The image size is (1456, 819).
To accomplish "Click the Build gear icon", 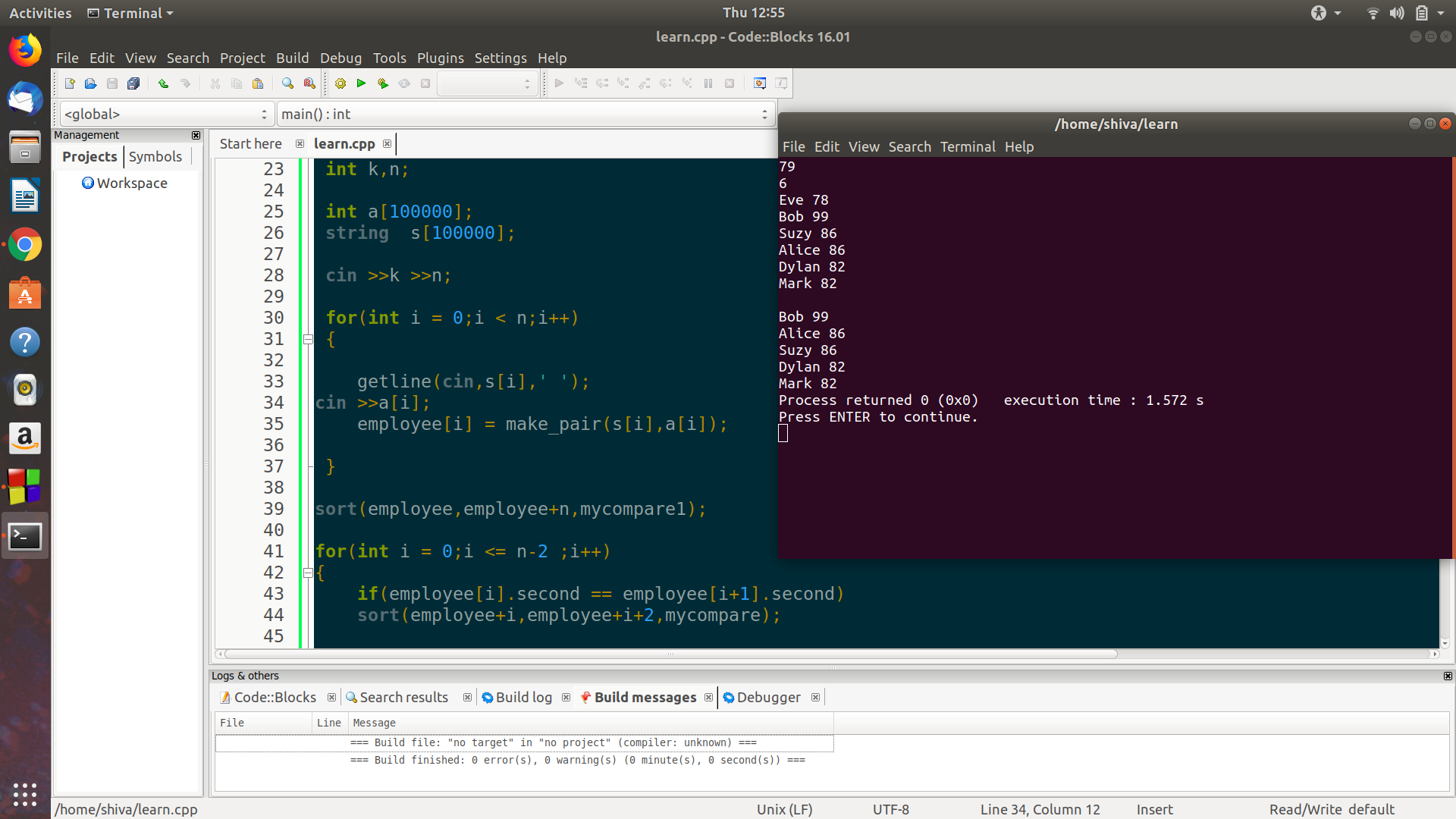I will [340, 83].
